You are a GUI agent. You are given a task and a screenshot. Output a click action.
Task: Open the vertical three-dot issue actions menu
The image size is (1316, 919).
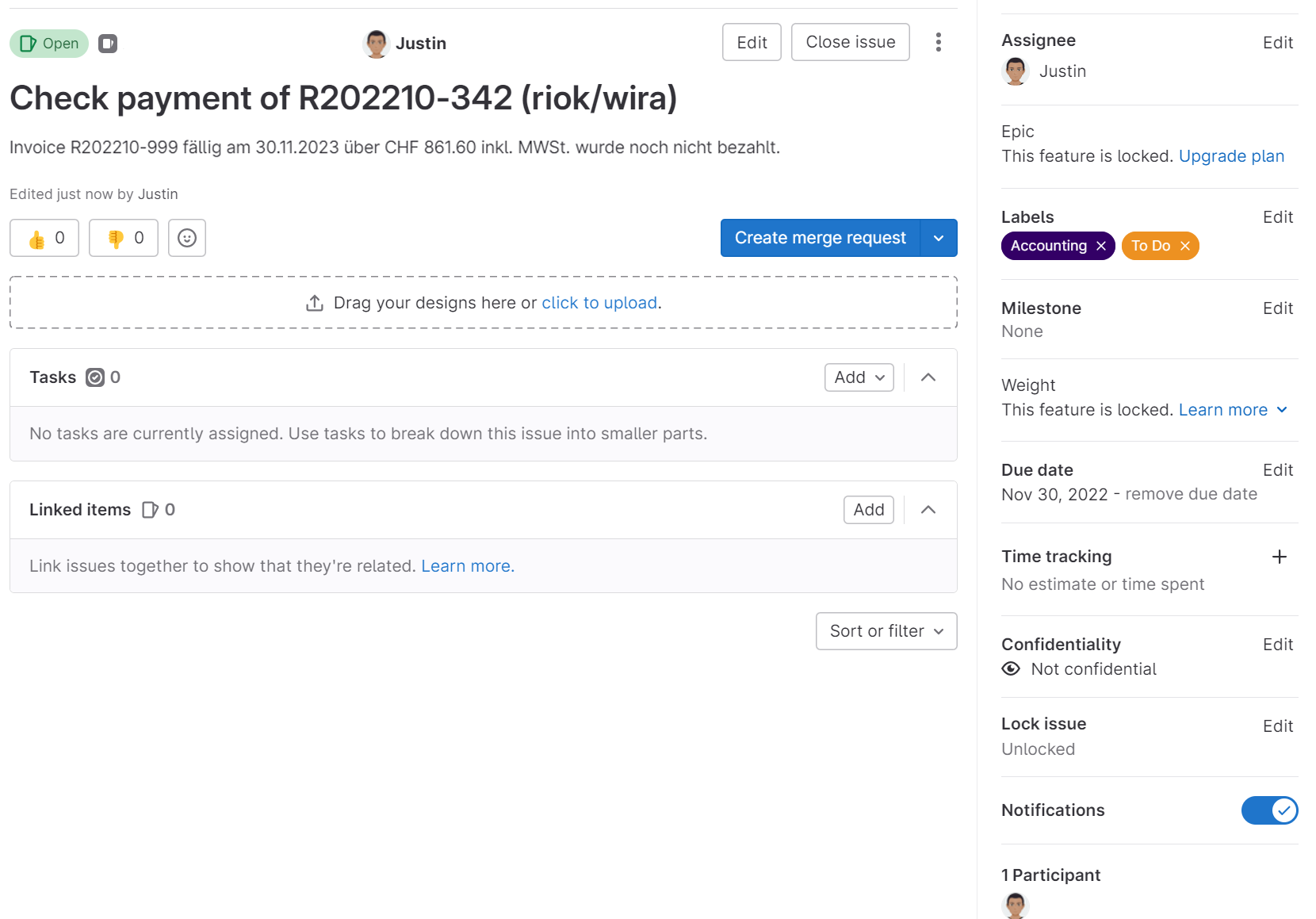point(939,42)
